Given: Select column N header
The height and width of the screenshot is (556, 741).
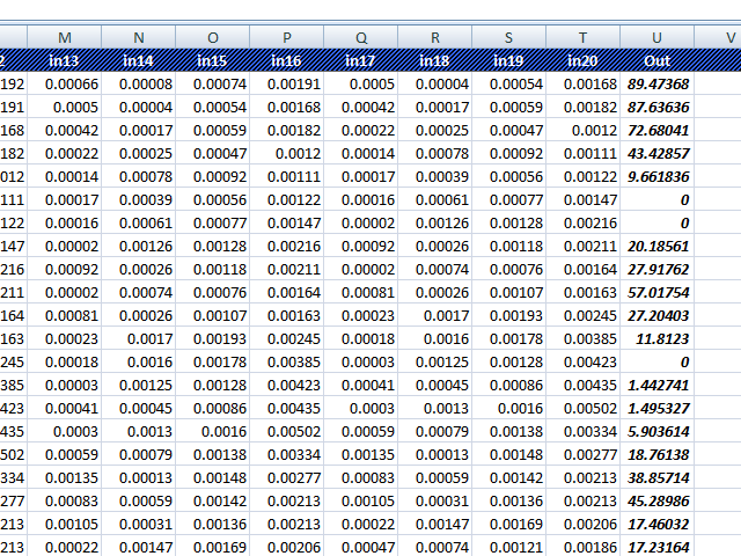Looking at the screenshot, I should click(138, 37).
